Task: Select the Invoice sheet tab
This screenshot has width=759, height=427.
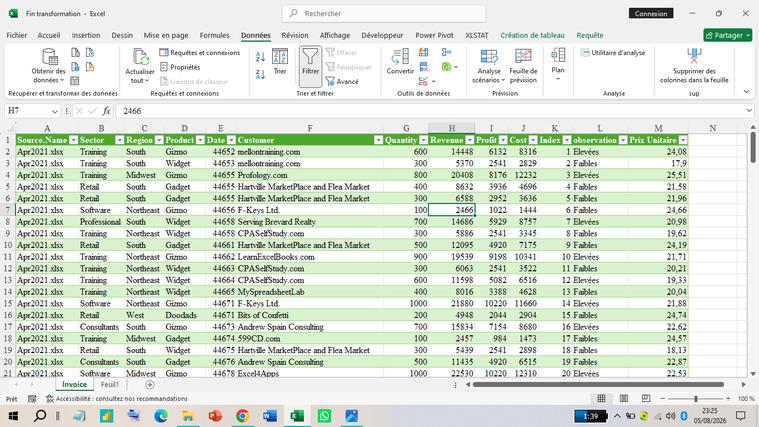Action: [75, 384]
